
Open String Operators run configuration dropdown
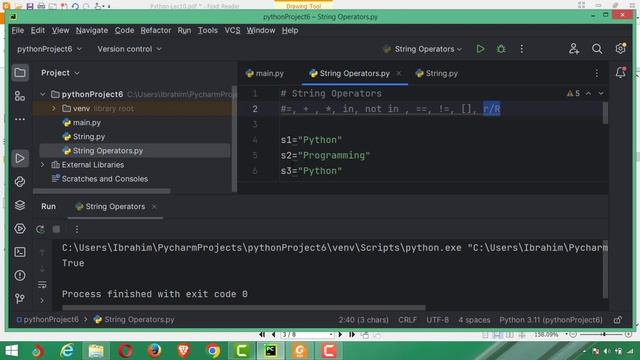pos(422,49)
